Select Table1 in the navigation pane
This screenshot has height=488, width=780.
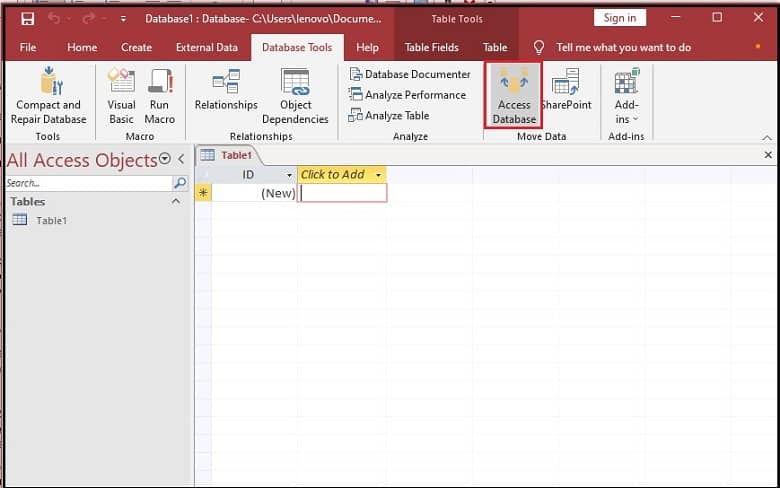pyautogui.click(x=52, y=220)
